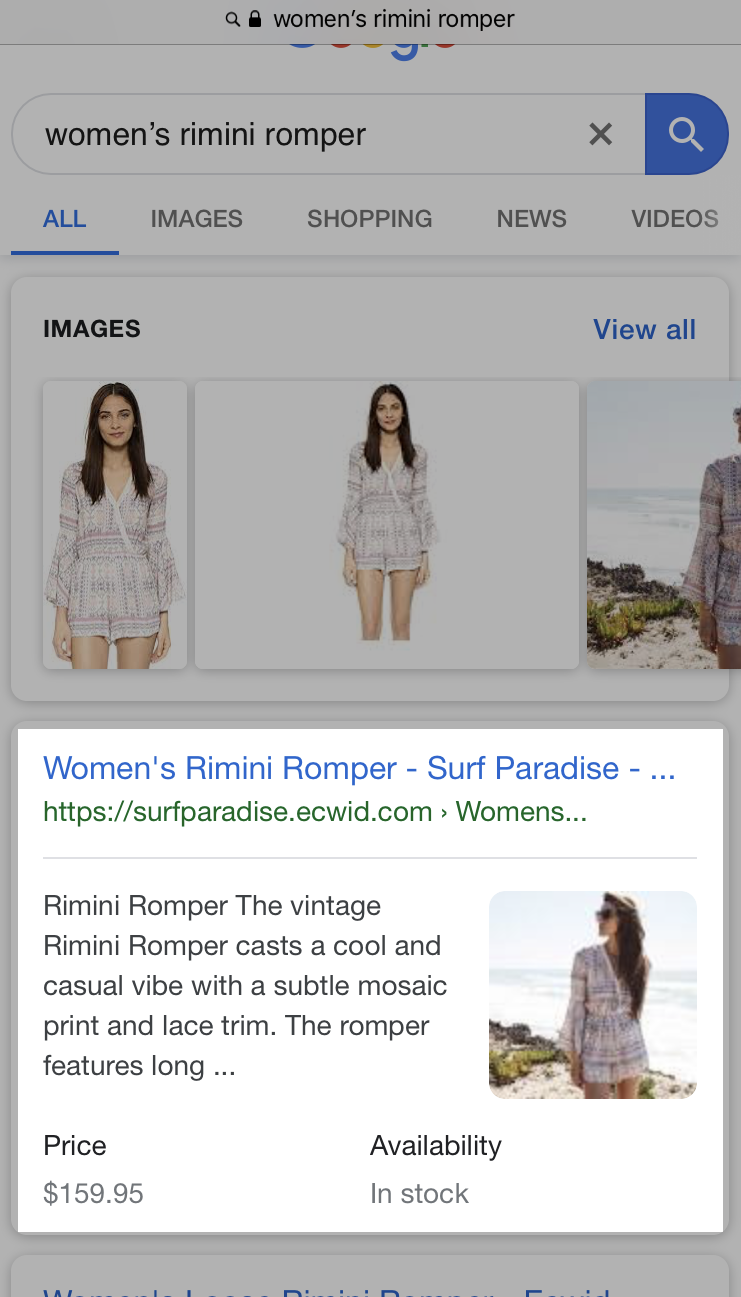Tap the partially visible Google logo
The height and width of the screenshot is (1297, 741).
[371, 50]
